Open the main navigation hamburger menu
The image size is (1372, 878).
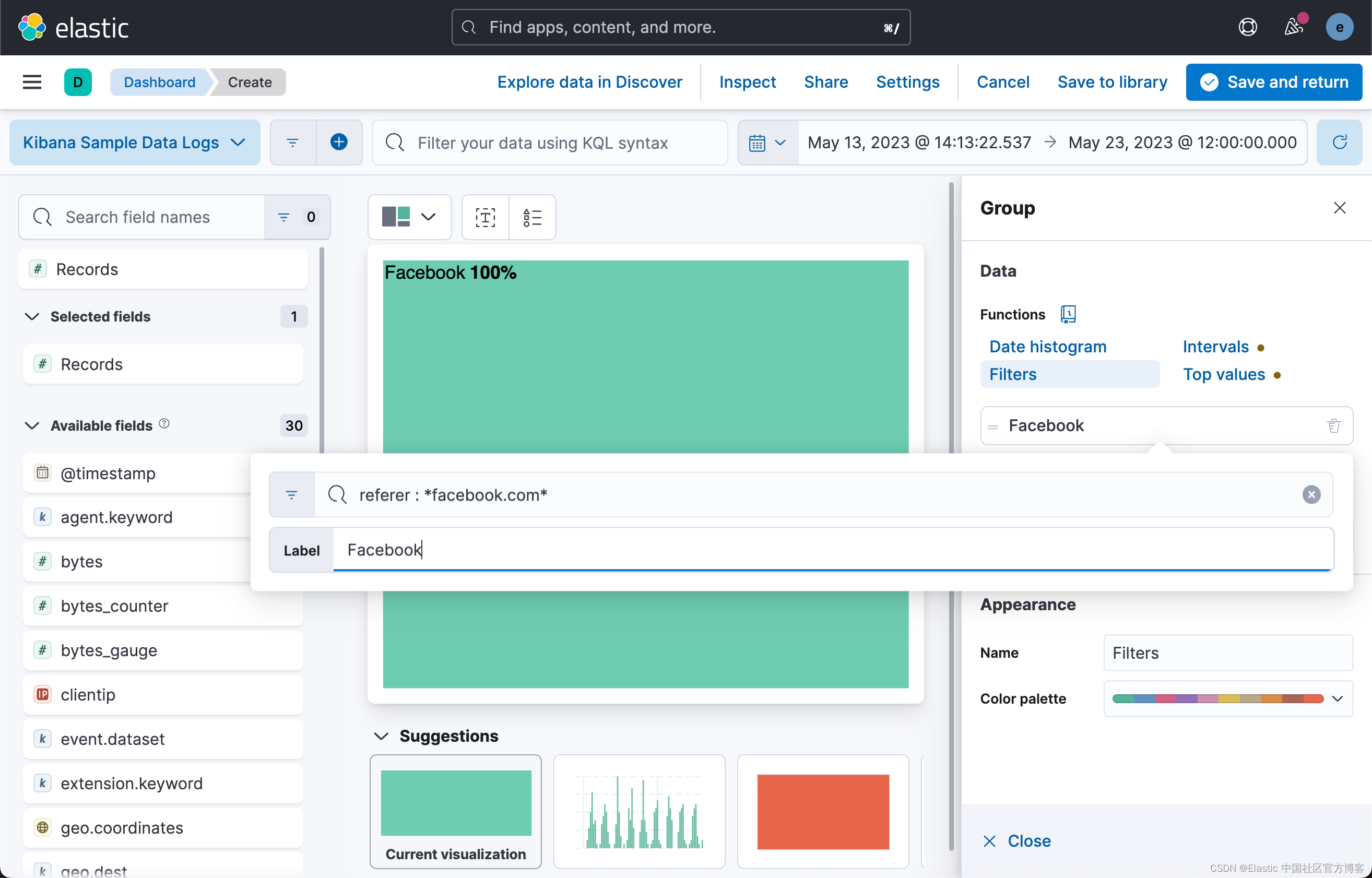(32, 82)
